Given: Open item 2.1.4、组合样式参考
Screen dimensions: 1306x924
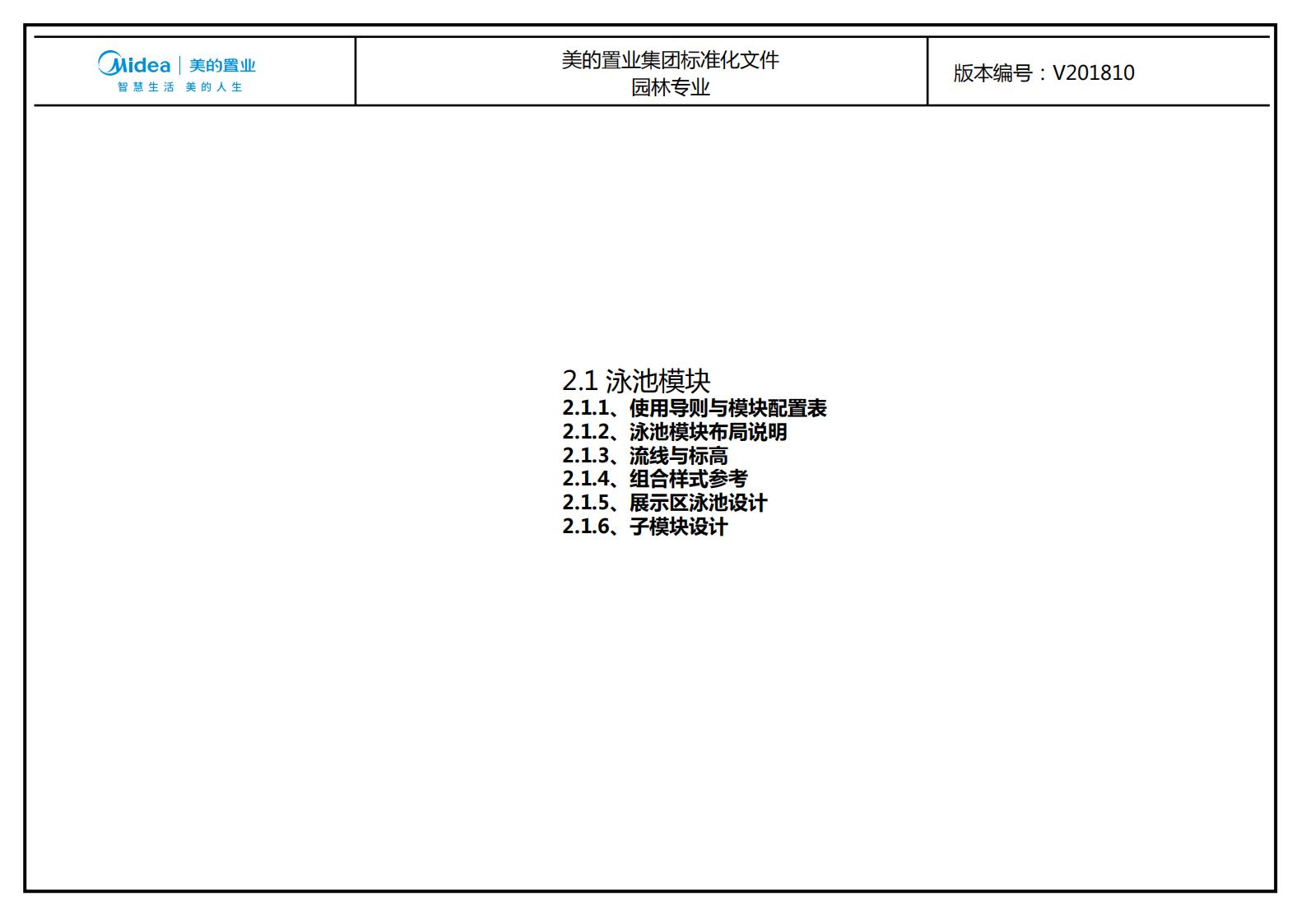Looking at the screenshot, I should pos(655,479).
